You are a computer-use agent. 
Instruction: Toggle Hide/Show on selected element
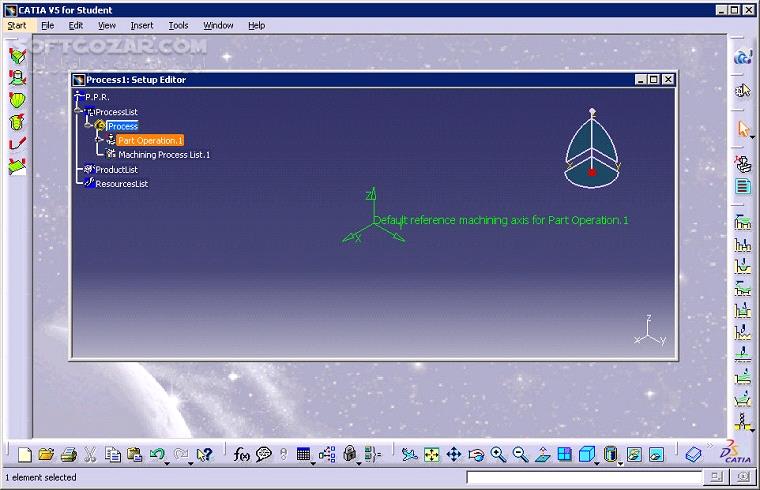(x=634, y=455)
